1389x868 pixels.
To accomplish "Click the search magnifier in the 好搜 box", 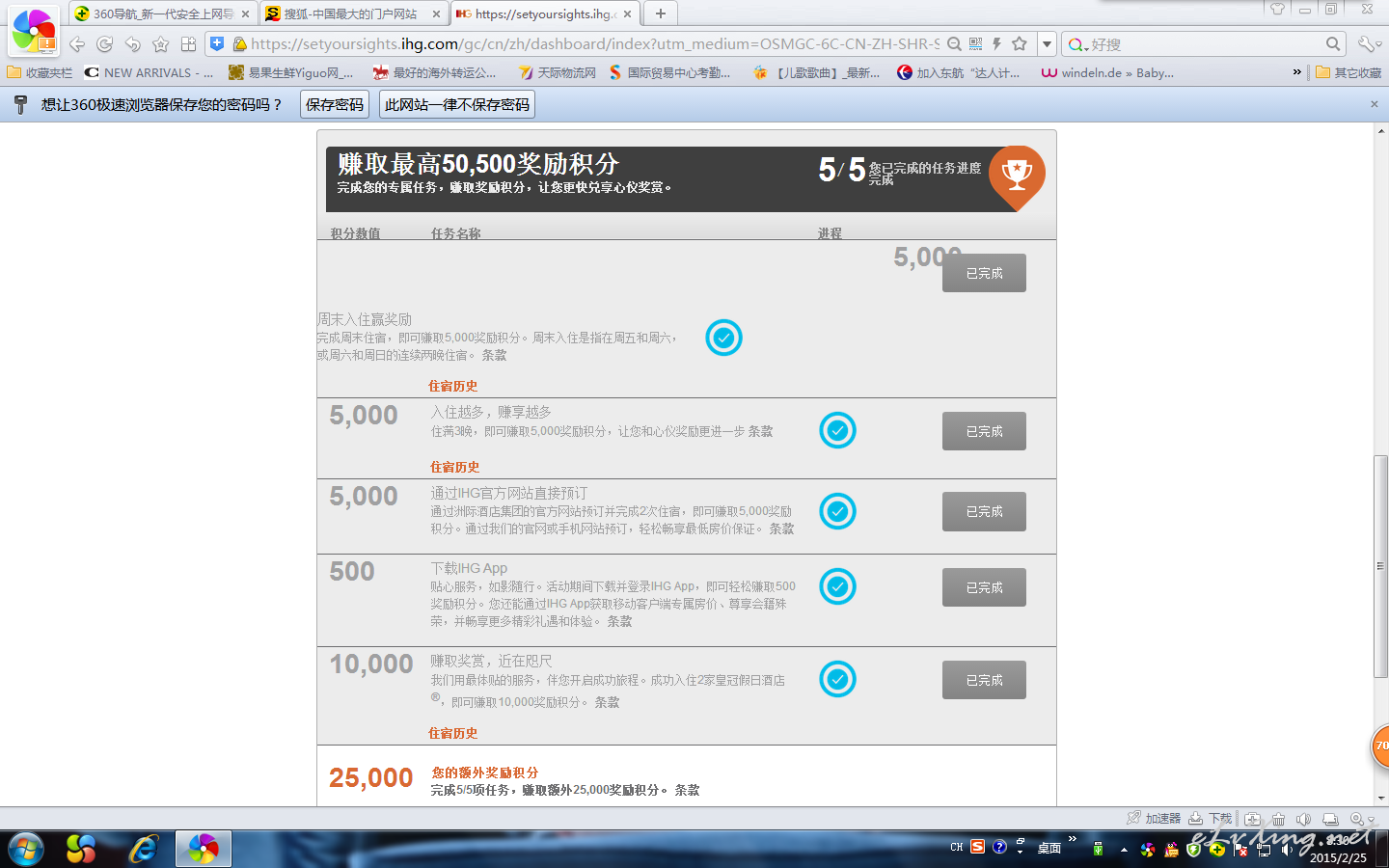I will tap(1333, 43).
